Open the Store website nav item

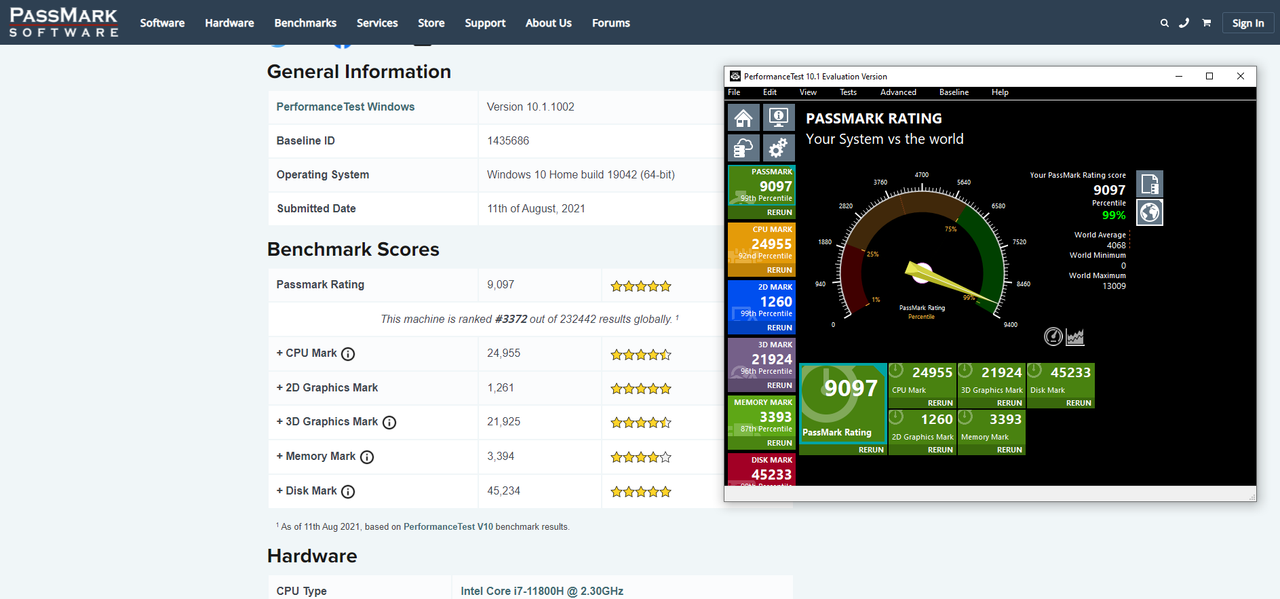431,23
